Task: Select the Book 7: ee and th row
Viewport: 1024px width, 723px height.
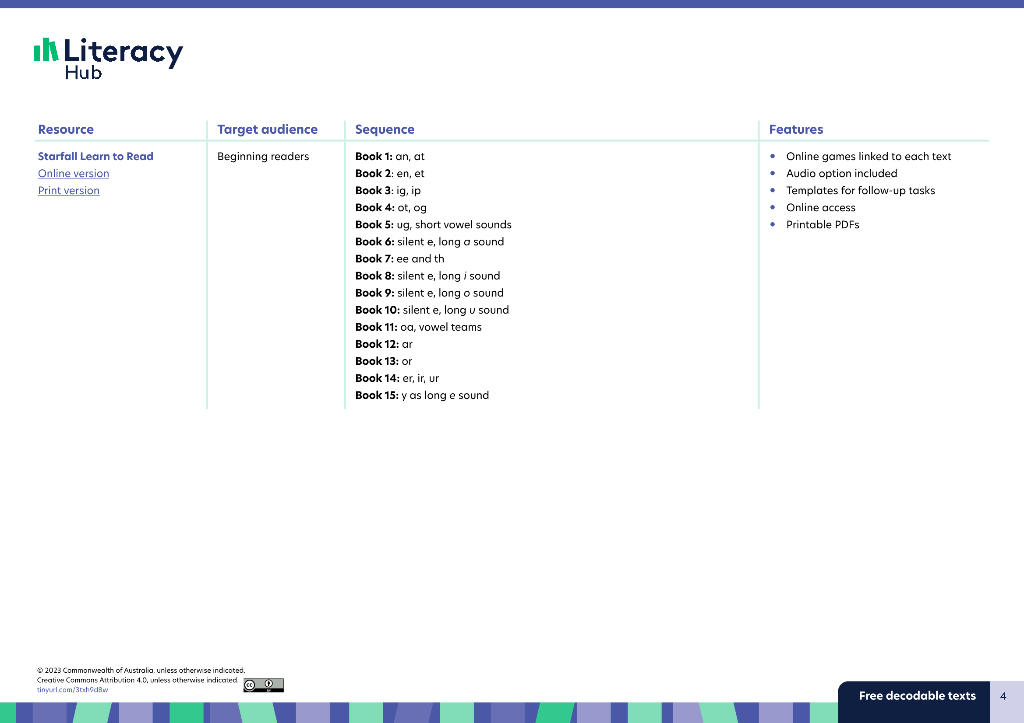Action: [x=400, y=259]
